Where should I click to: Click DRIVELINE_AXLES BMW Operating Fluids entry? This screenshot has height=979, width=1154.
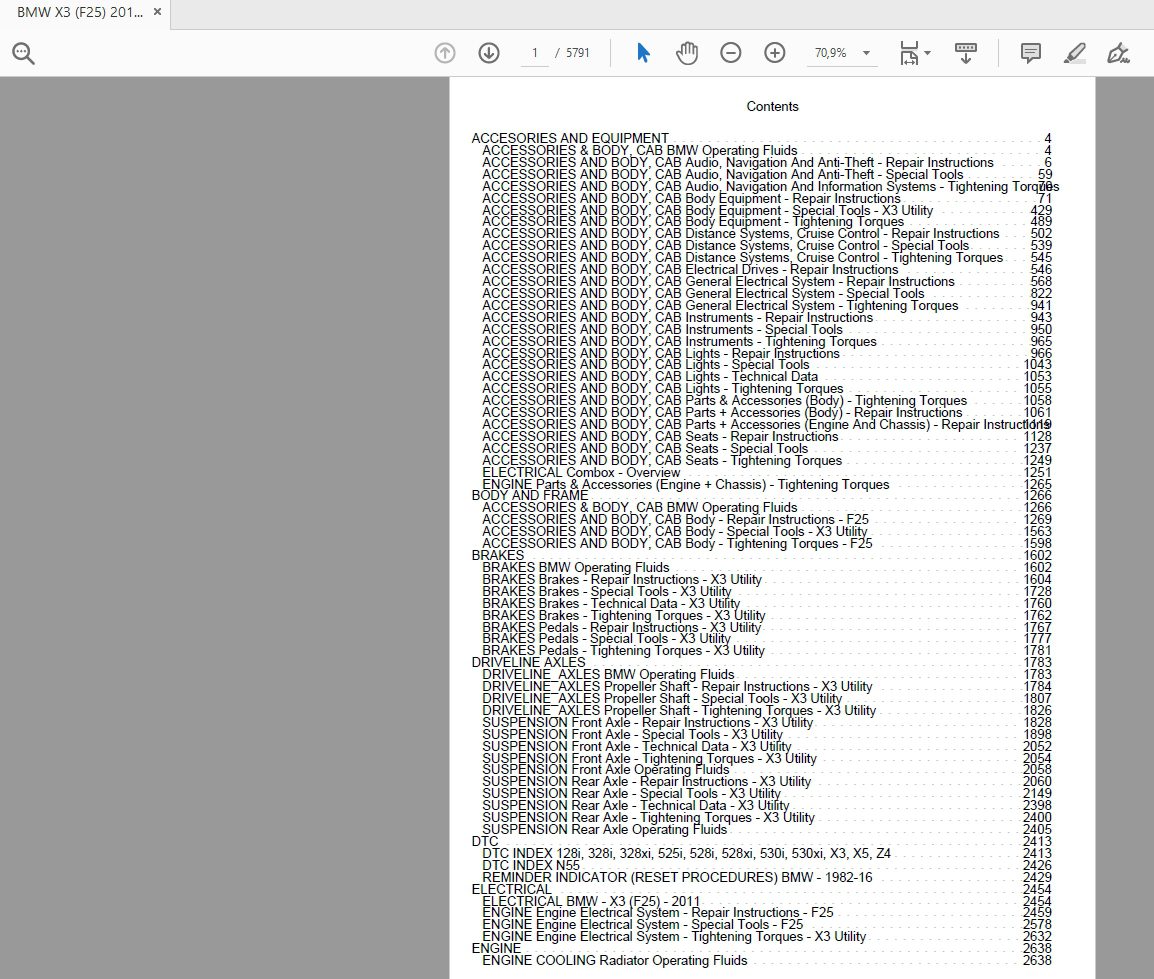point(608,674)
